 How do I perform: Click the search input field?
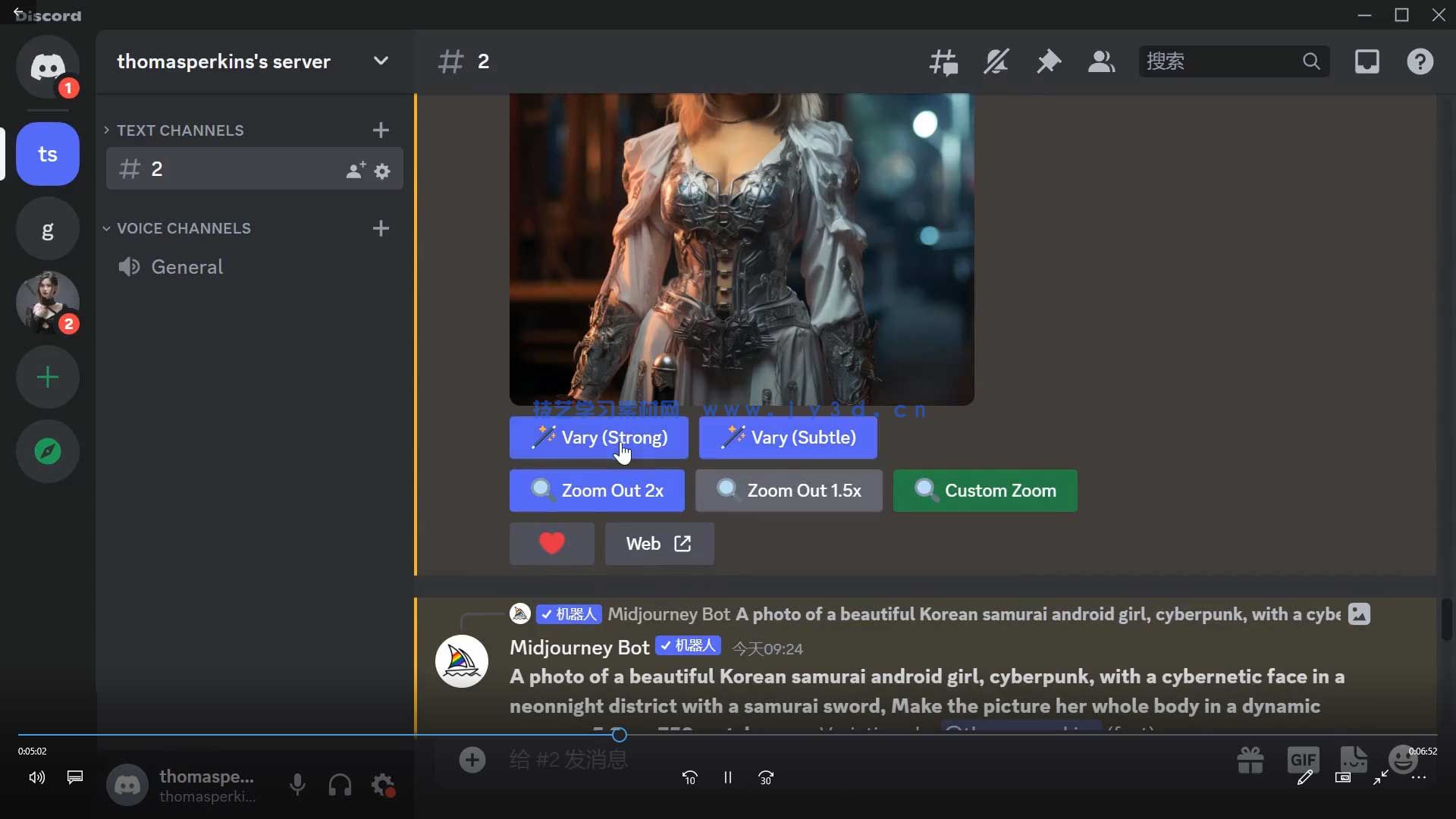[x=1221, y=61]
